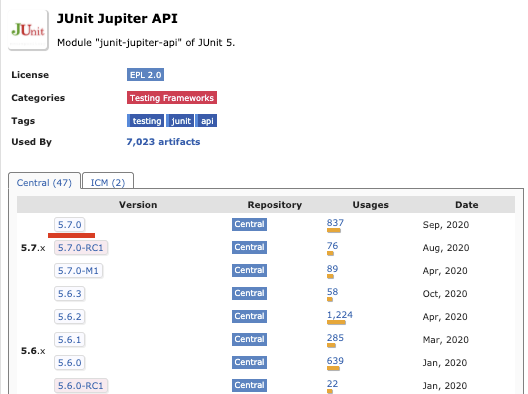Click Central repository badge for 5.6.0
528x394 pixels.
pyautogui.click(x=249, y=362)
